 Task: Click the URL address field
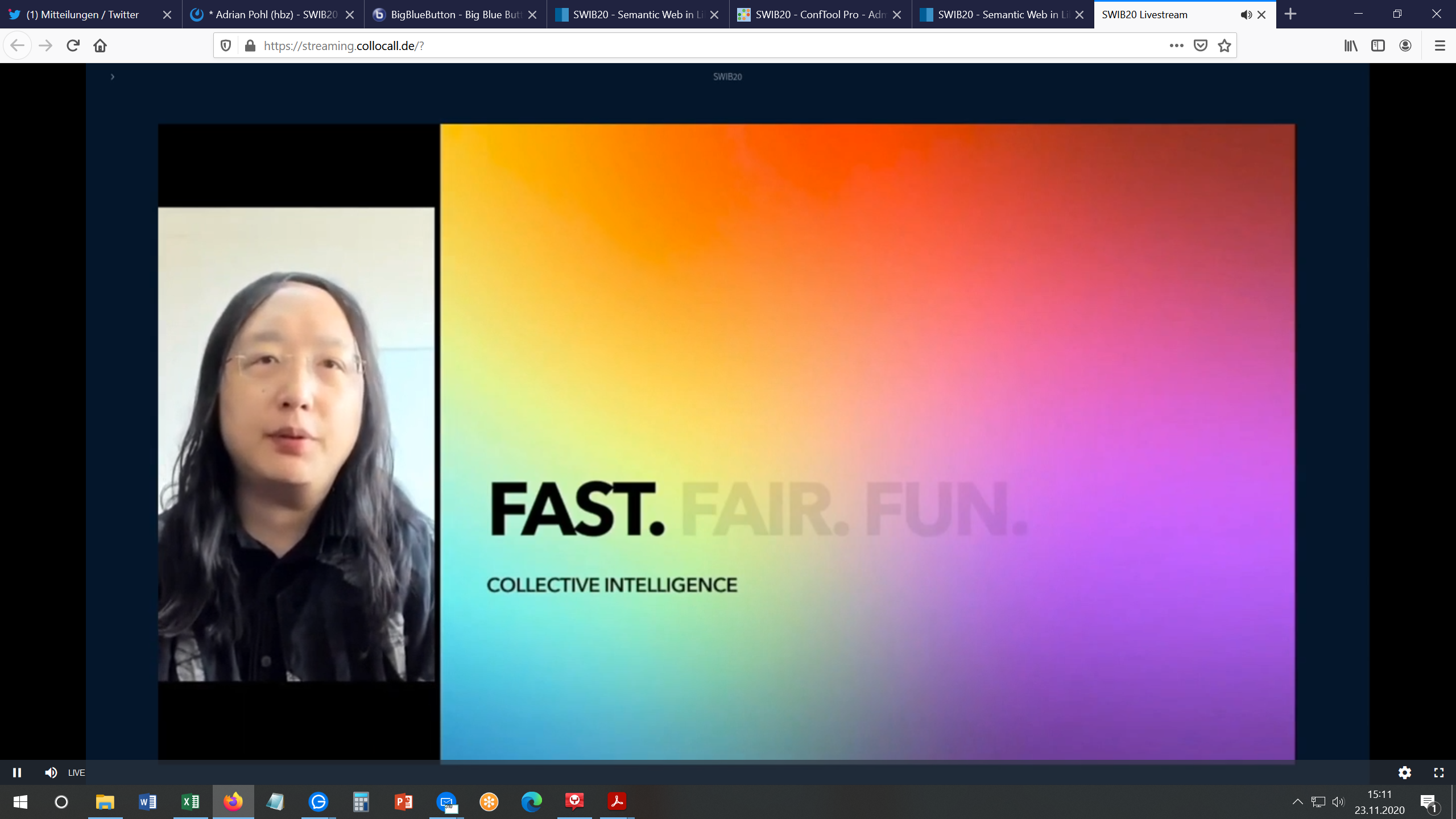682,45
